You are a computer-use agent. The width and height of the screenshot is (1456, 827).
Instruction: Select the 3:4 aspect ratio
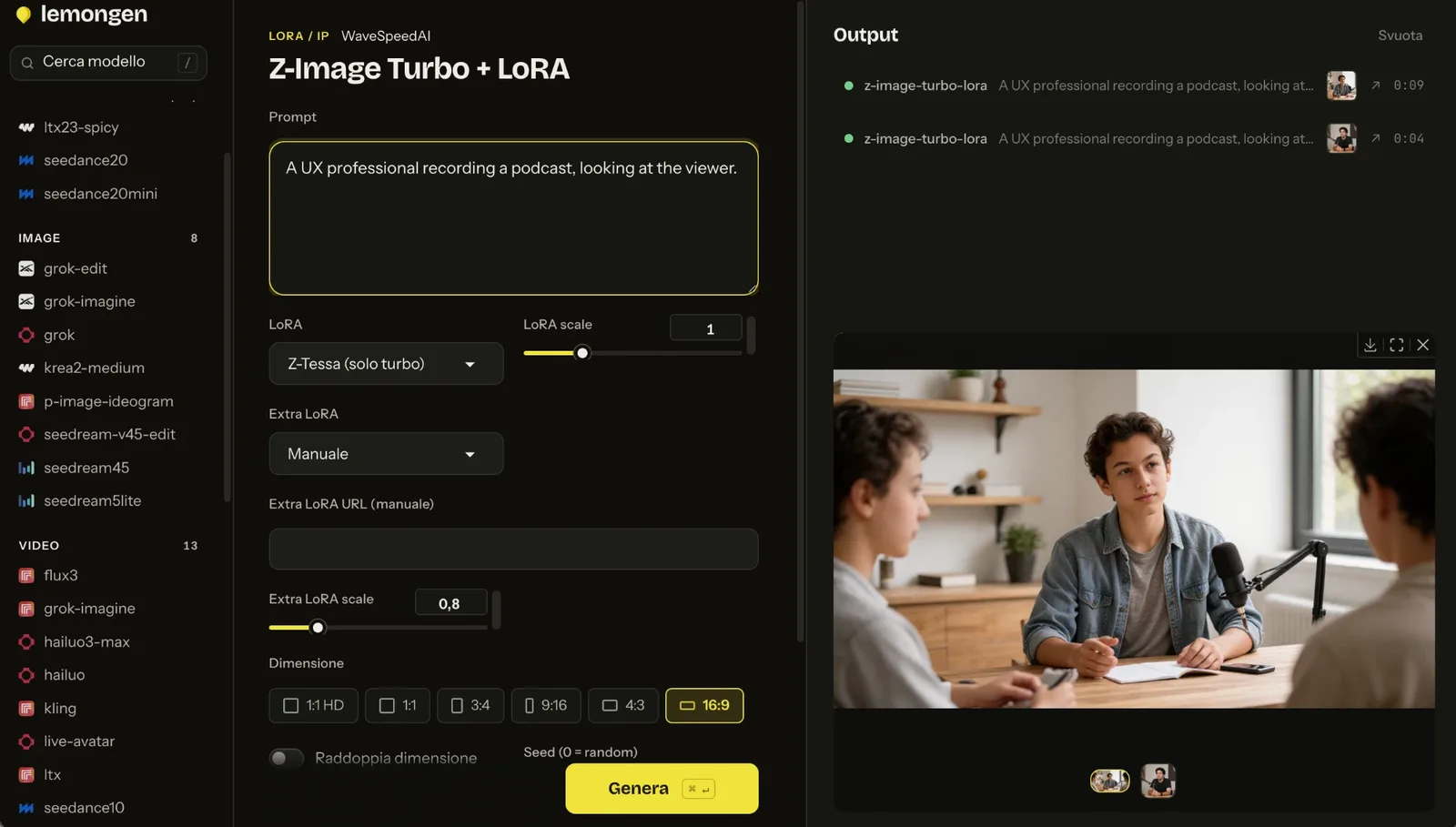(x=470, y=705)
